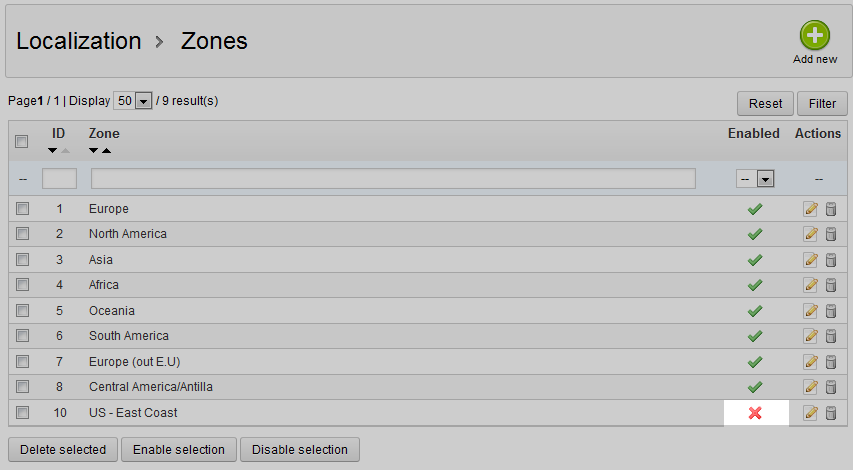Screen dimensions: 853x470
Task: Click red X to enable US - East Coast
Action: point(755,413)
